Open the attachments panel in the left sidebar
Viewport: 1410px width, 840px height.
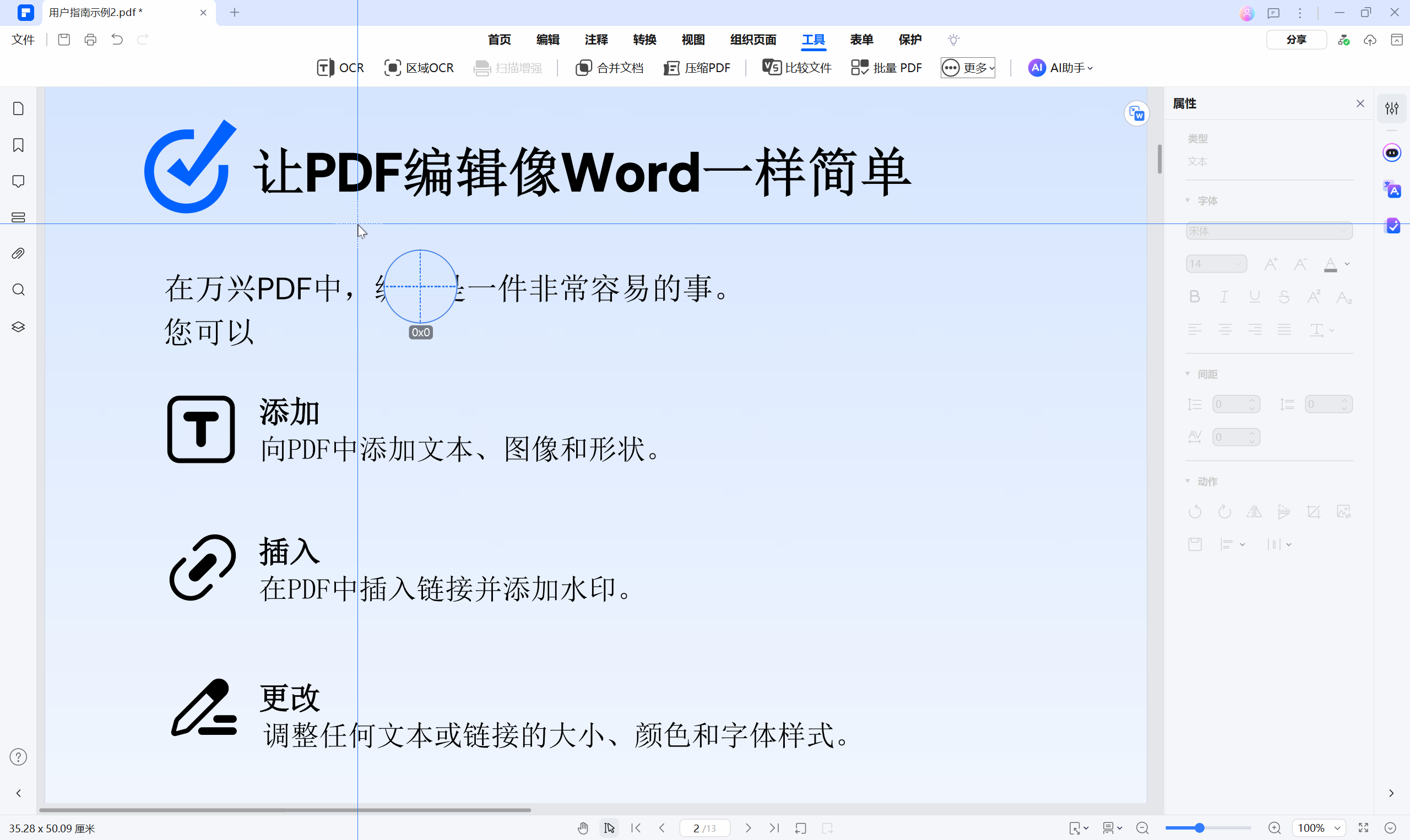pos(18,253)
